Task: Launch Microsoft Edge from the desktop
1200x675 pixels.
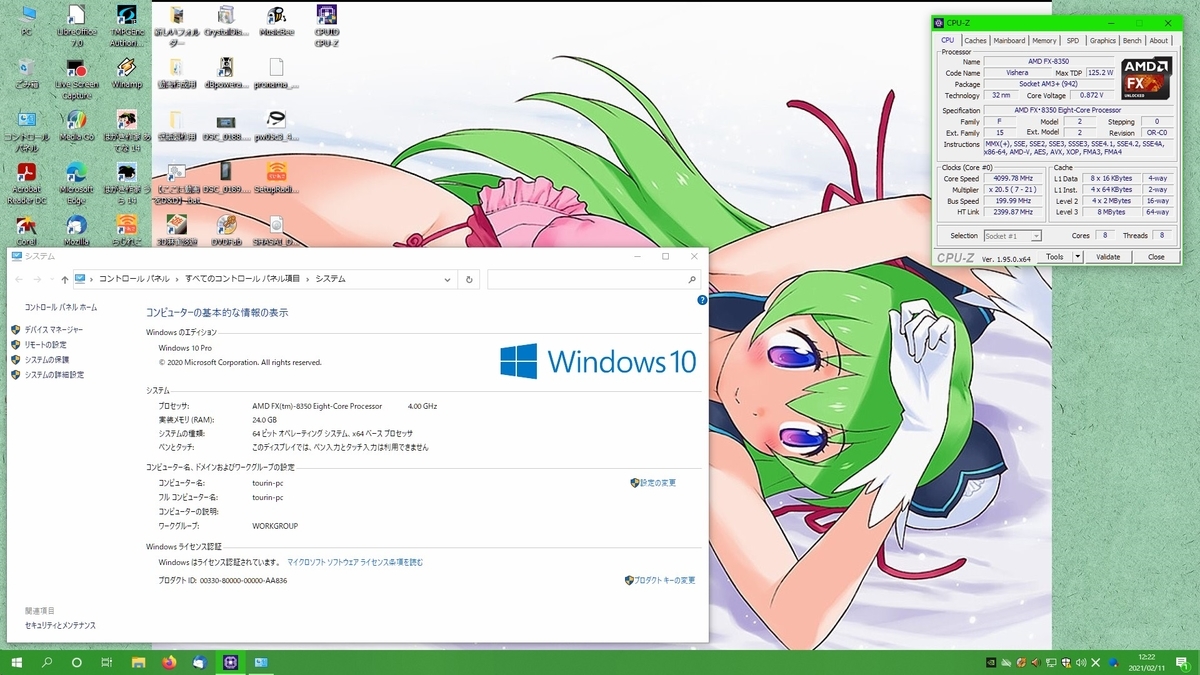Action: (x=76, y=182)
